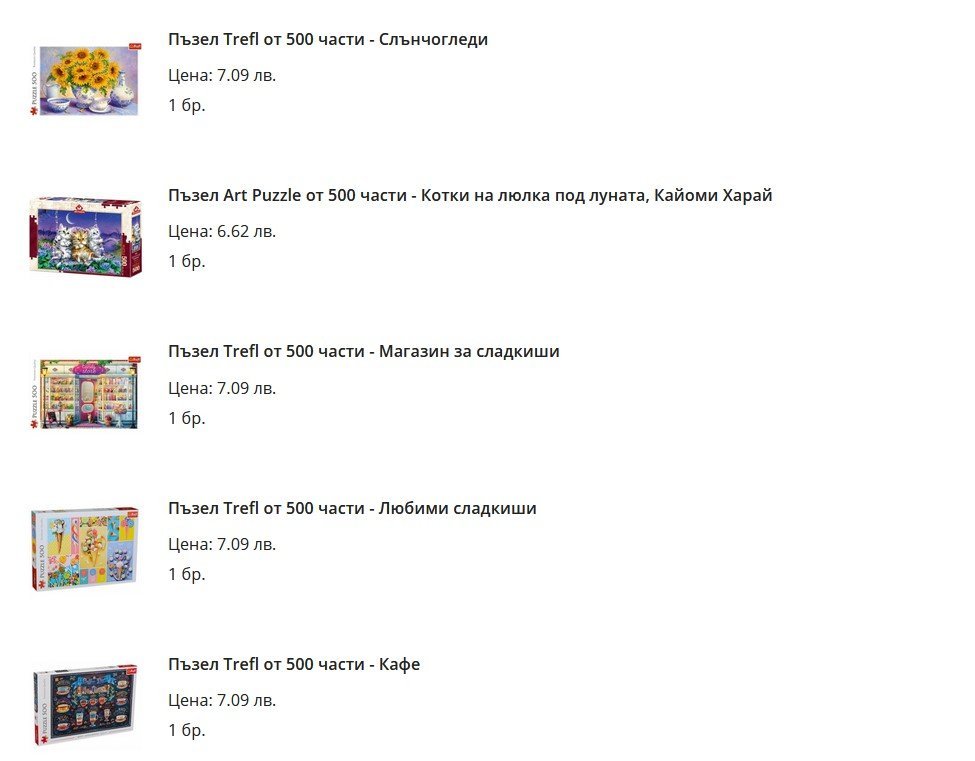This screenshot has height=761, width=975.
Task: Open the 'Любими сладкиши' product title link
Action: coord(352,508)
